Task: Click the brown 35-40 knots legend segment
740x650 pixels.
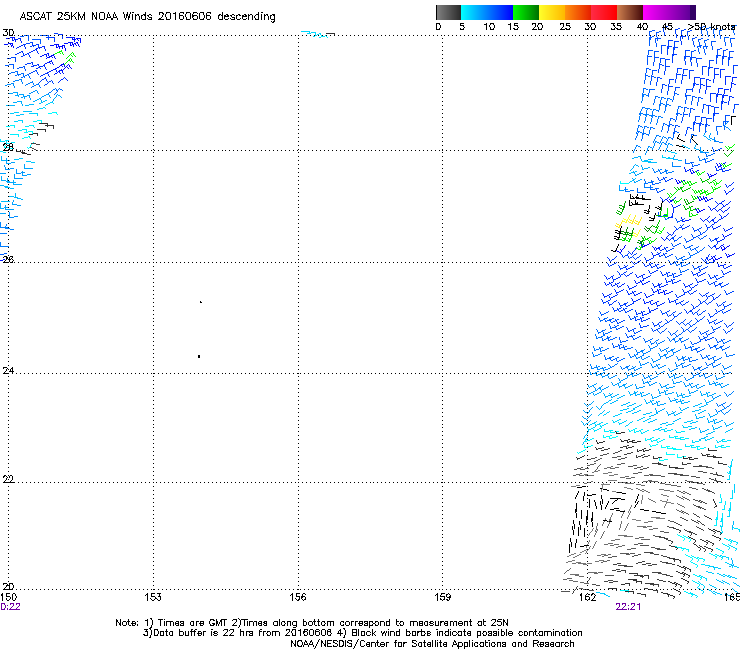Action: click(x=630, y=12)
